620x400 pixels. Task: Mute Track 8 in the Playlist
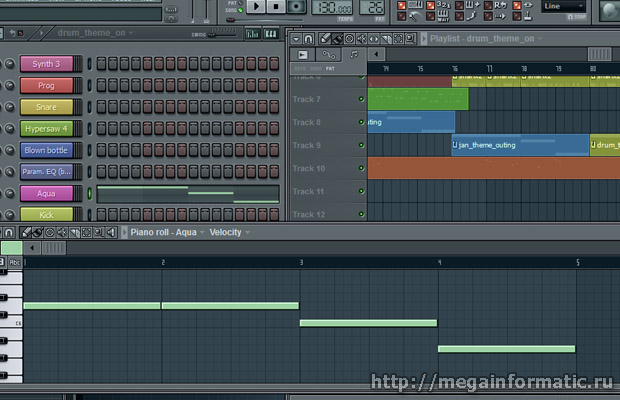point(361,122)
